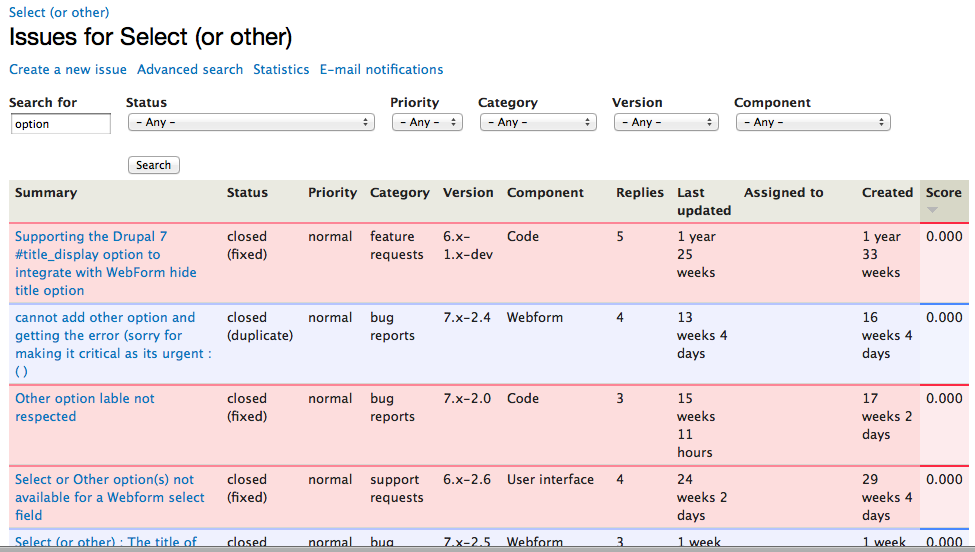
Task: Click '6.x-1.x-dev' version cell
Action: click(468, 245)
